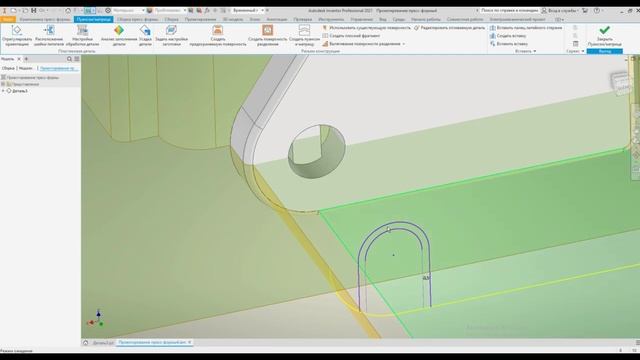Screen dimensions: 640x360
Task: Click Создать вставку command
Action: (x=508, y=36)
